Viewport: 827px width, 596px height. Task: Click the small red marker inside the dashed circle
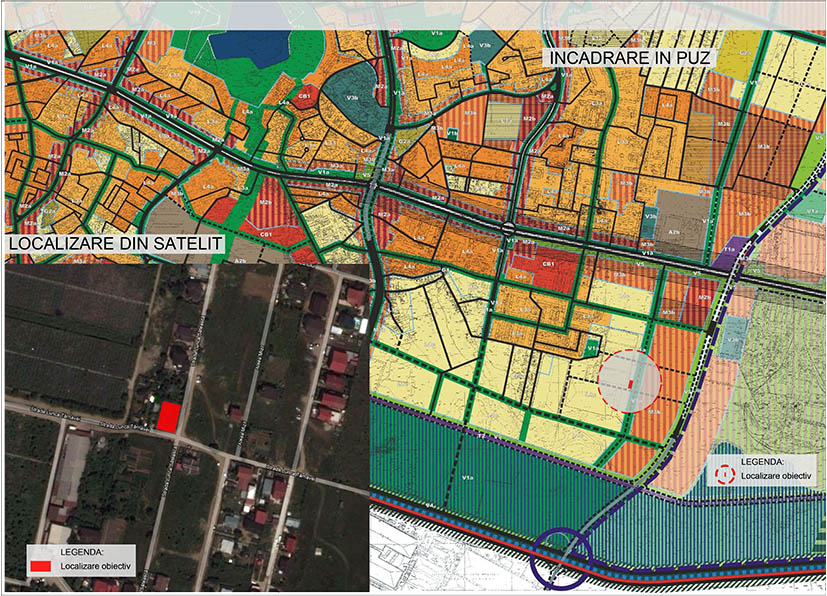pos(630,384)
